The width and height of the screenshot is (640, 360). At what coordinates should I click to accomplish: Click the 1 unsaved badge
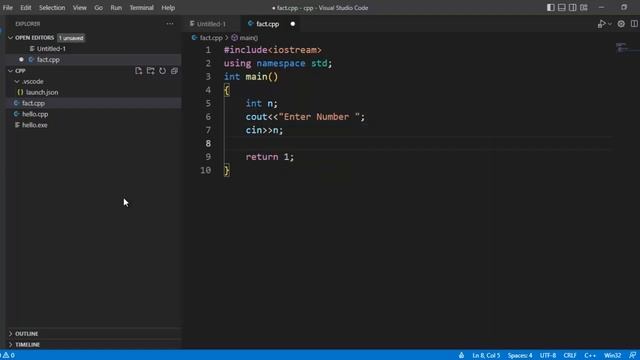71,38
